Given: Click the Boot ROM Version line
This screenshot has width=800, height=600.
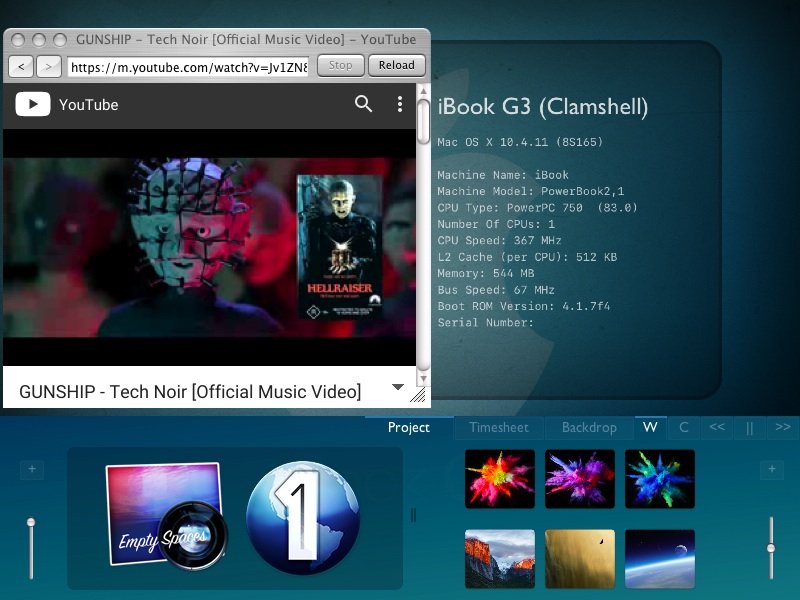Looking at the screenshot, I should coord(523,306).
